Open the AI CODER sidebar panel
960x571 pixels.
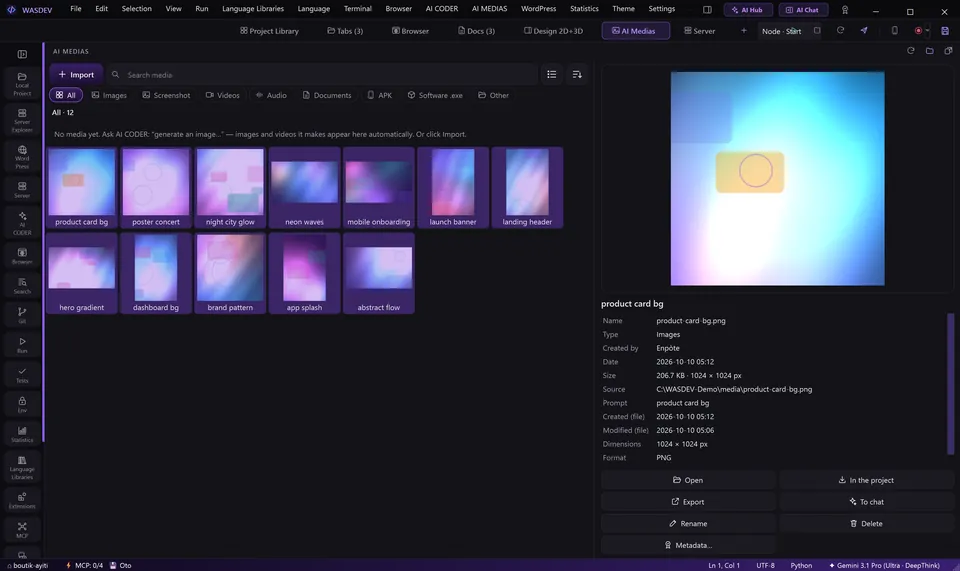pos(22,223)
